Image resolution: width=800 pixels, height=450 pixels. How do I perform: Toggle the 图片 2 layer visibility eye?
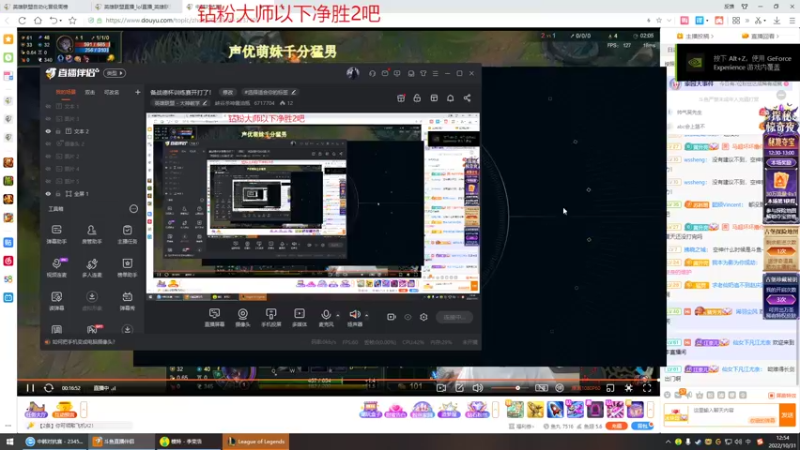48,156
